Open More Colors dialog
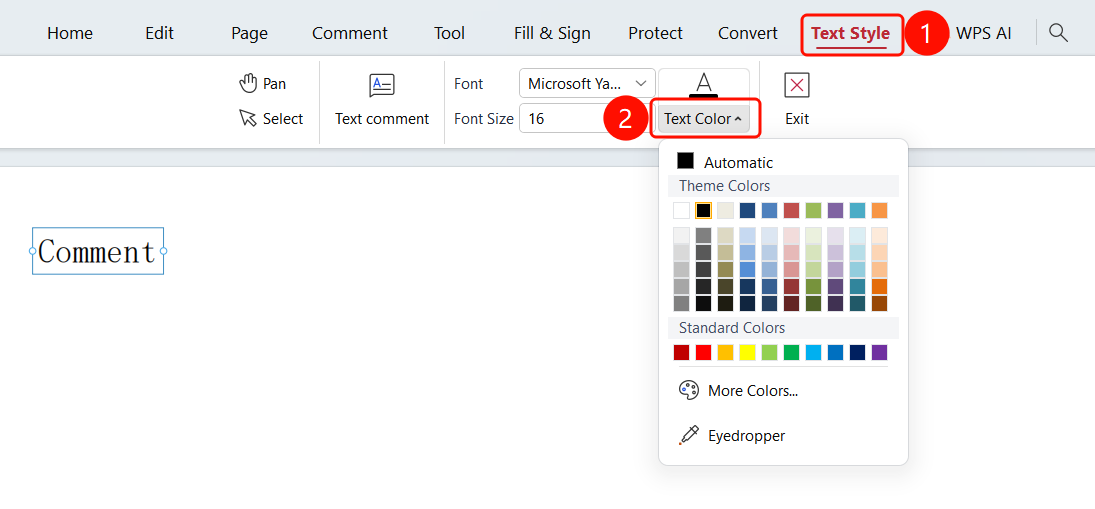This screenshot has width=1095, height=509. [738, 390]
